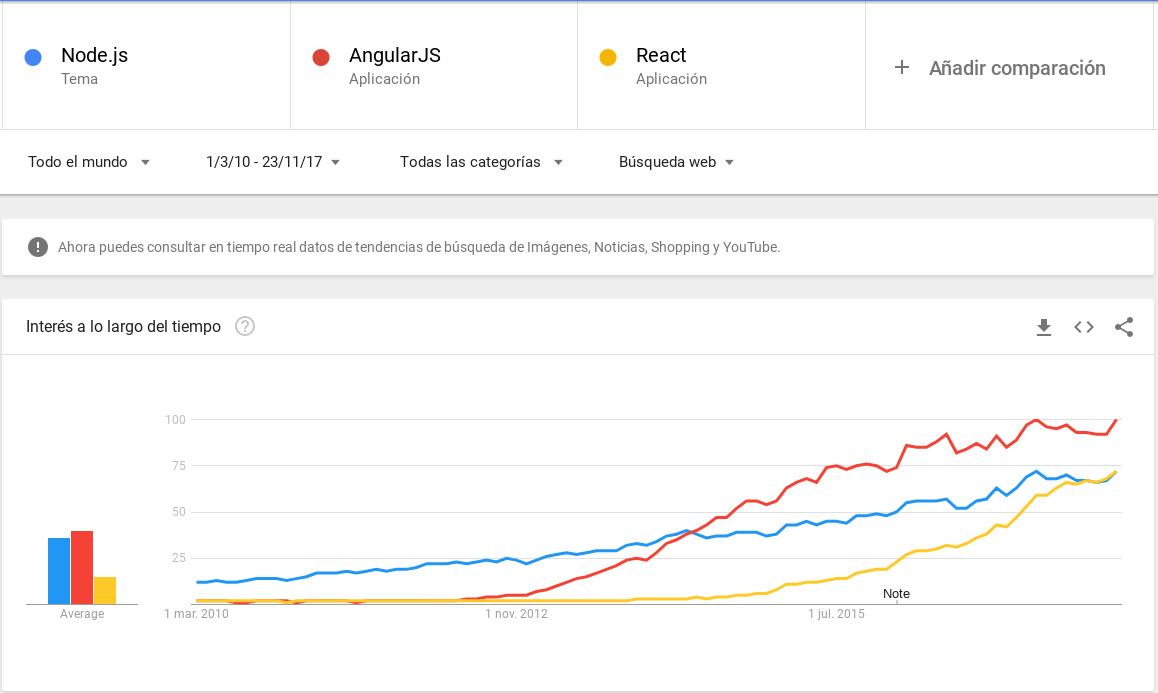
Task: Click the blue Average bar for Node.js
Action: point(59,571)
